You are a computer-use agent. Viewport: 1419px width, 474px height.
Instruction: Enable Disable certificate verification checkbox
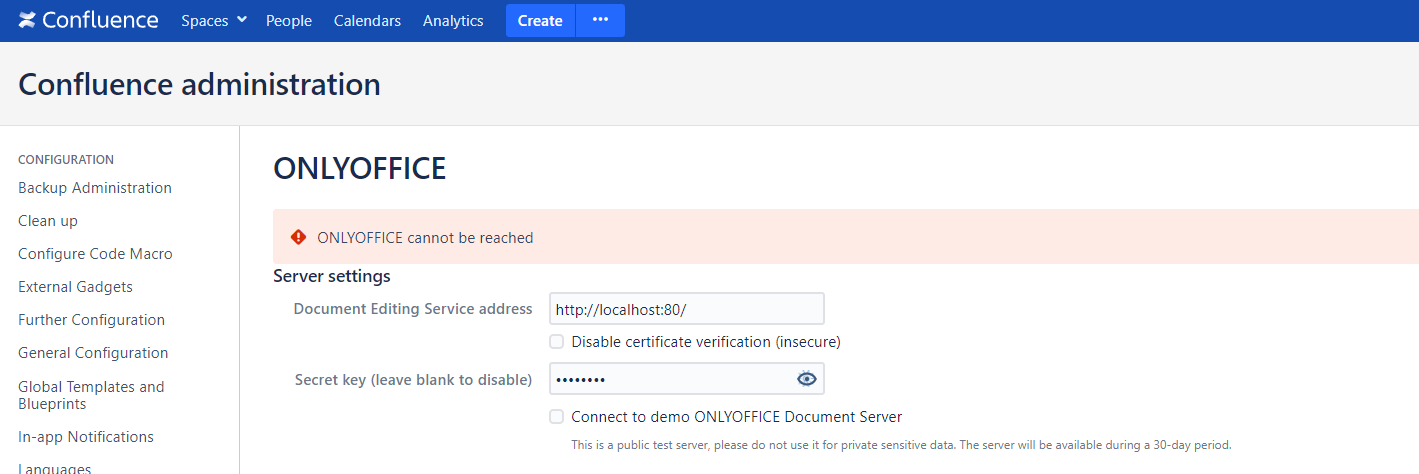tap(557, 342)
